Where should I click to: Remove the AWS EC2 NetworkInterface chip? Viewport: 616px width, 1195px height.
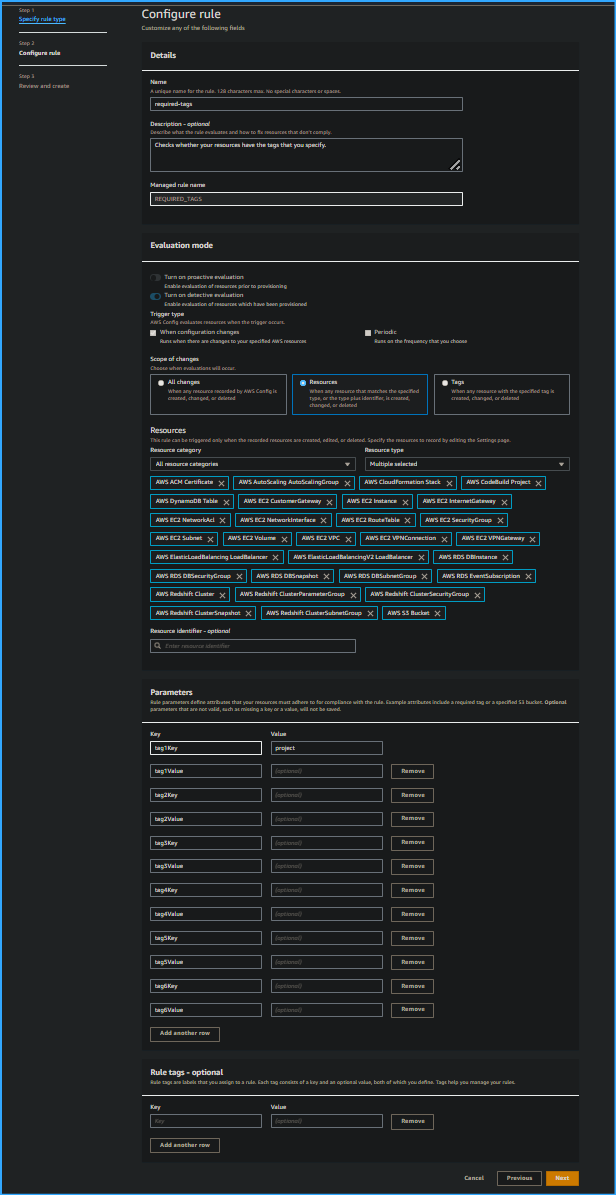click(x=323, y=521)
